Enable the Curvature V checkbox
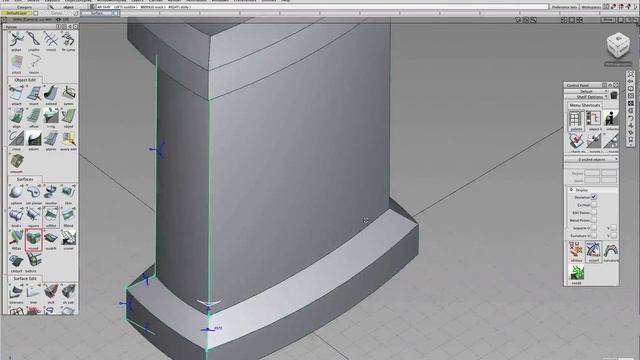 (613, 236)
